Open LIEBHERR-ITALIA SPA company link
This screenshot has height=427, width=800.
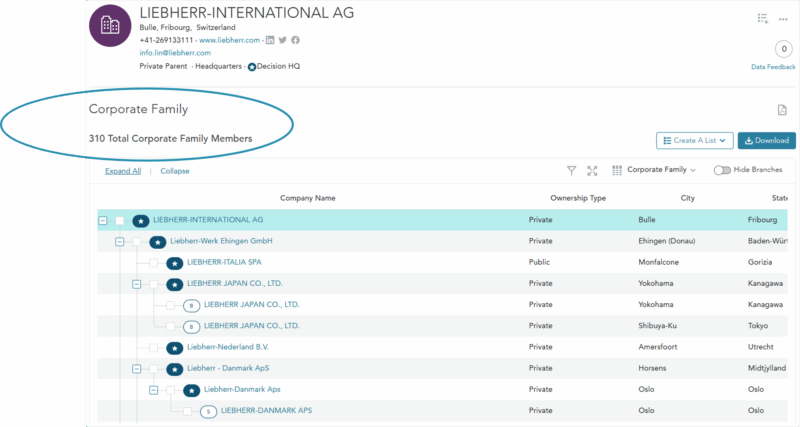pyautogui.click(x=224, y=262)
